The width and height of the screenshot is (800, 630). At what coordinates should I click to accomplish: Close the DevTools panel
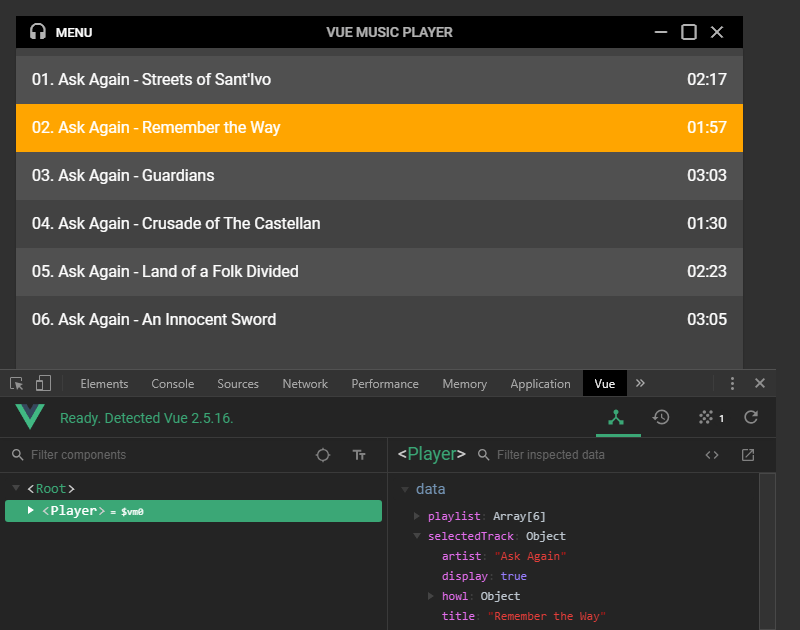point(760,383)
